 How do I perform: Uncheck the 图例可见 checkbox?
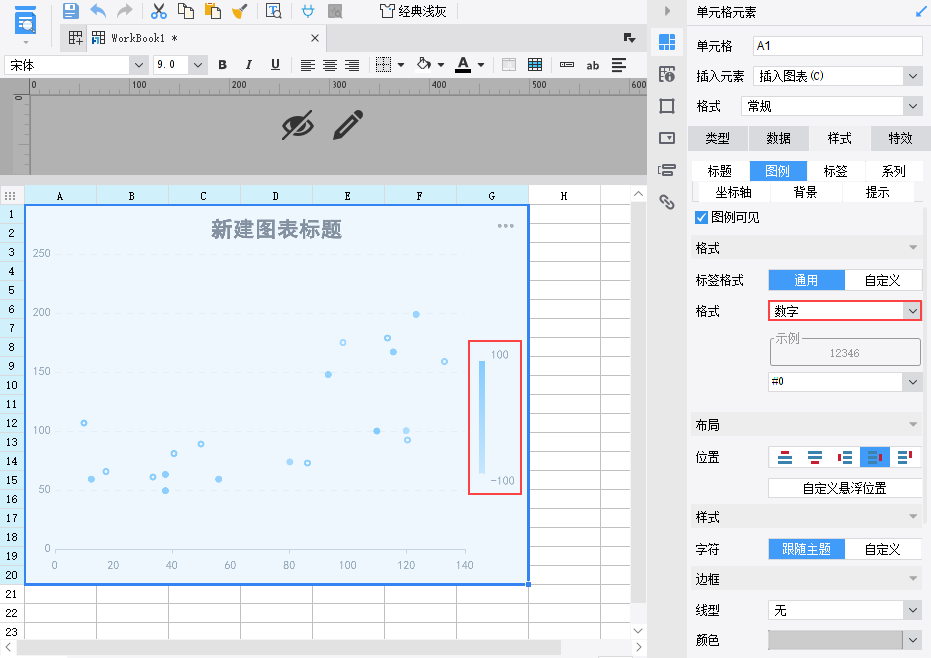(x=701, y=217)
